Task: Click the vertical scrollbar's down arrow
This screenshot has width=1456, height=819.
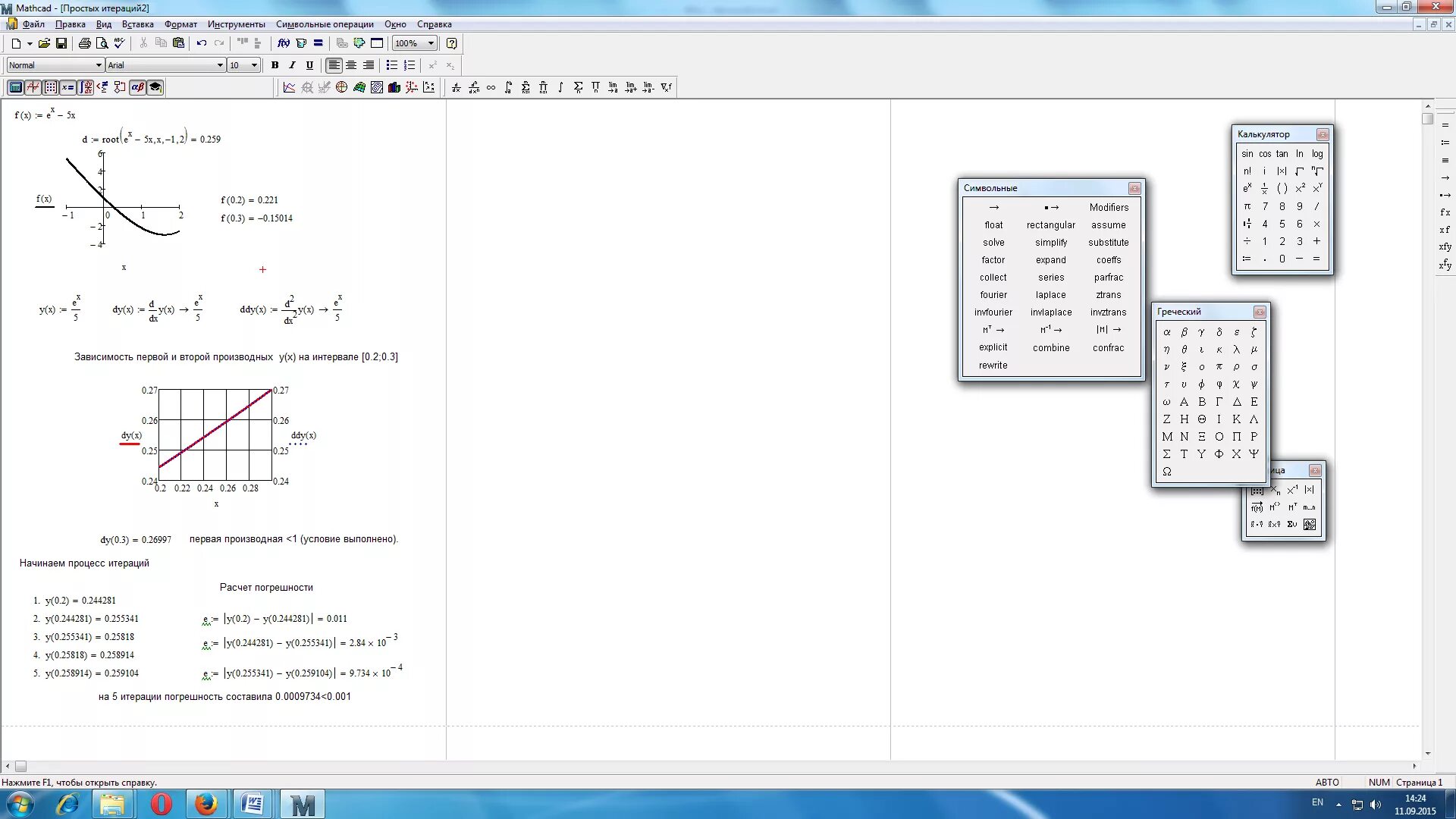Action: coord(1428,754)
